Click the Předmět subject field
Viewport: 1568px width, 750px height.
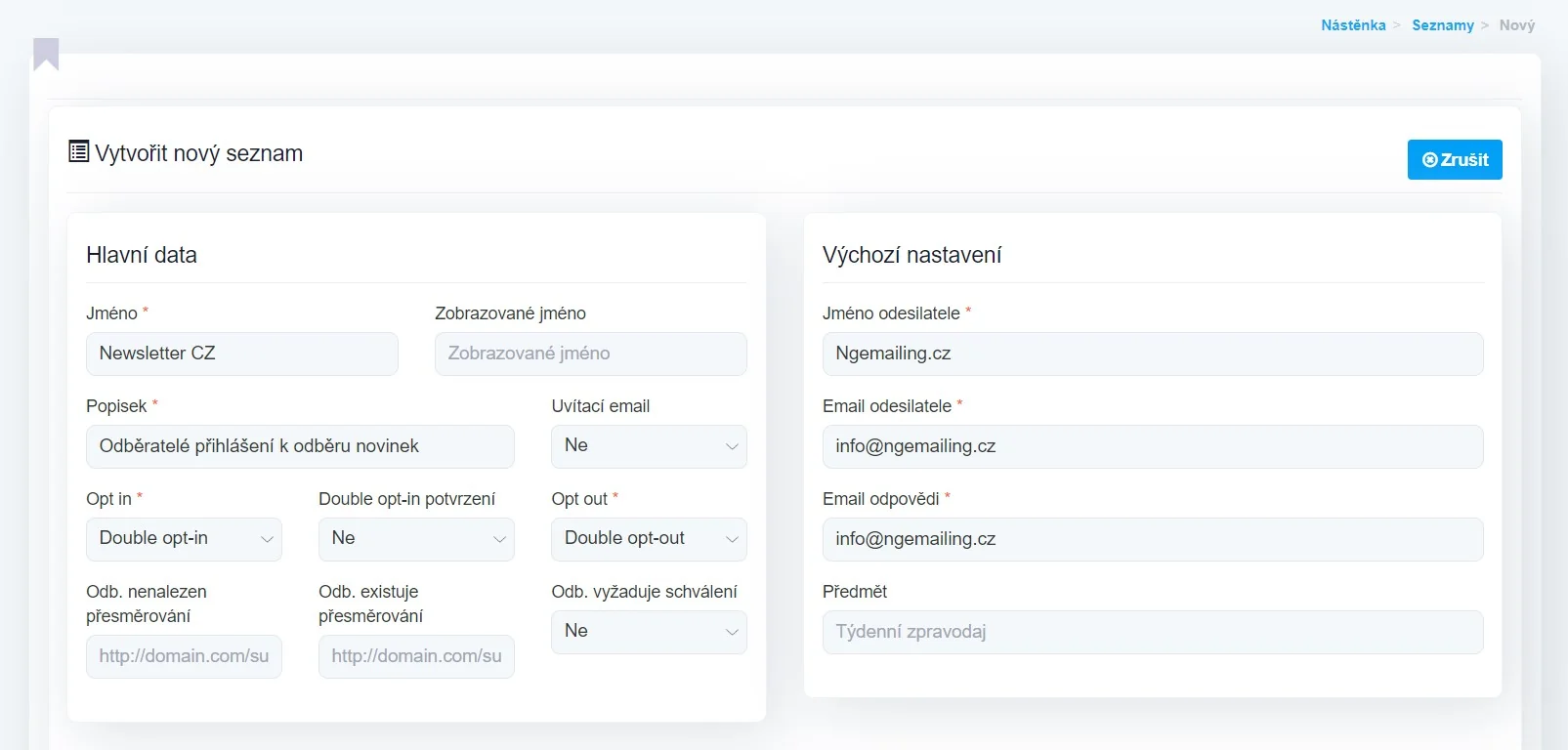(x=1153, y=632)
